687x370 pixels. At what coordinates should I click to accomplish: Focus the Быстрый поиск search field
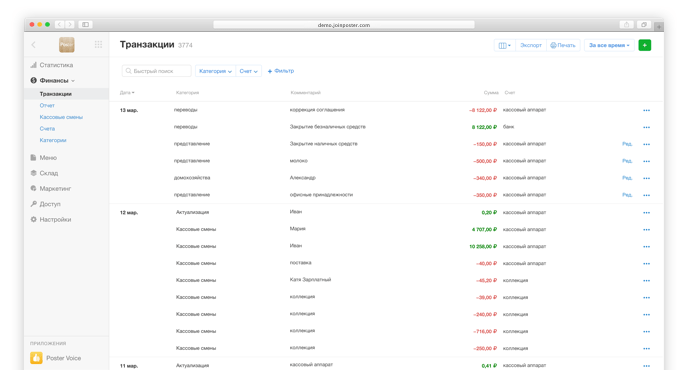[x=156, y=71]
